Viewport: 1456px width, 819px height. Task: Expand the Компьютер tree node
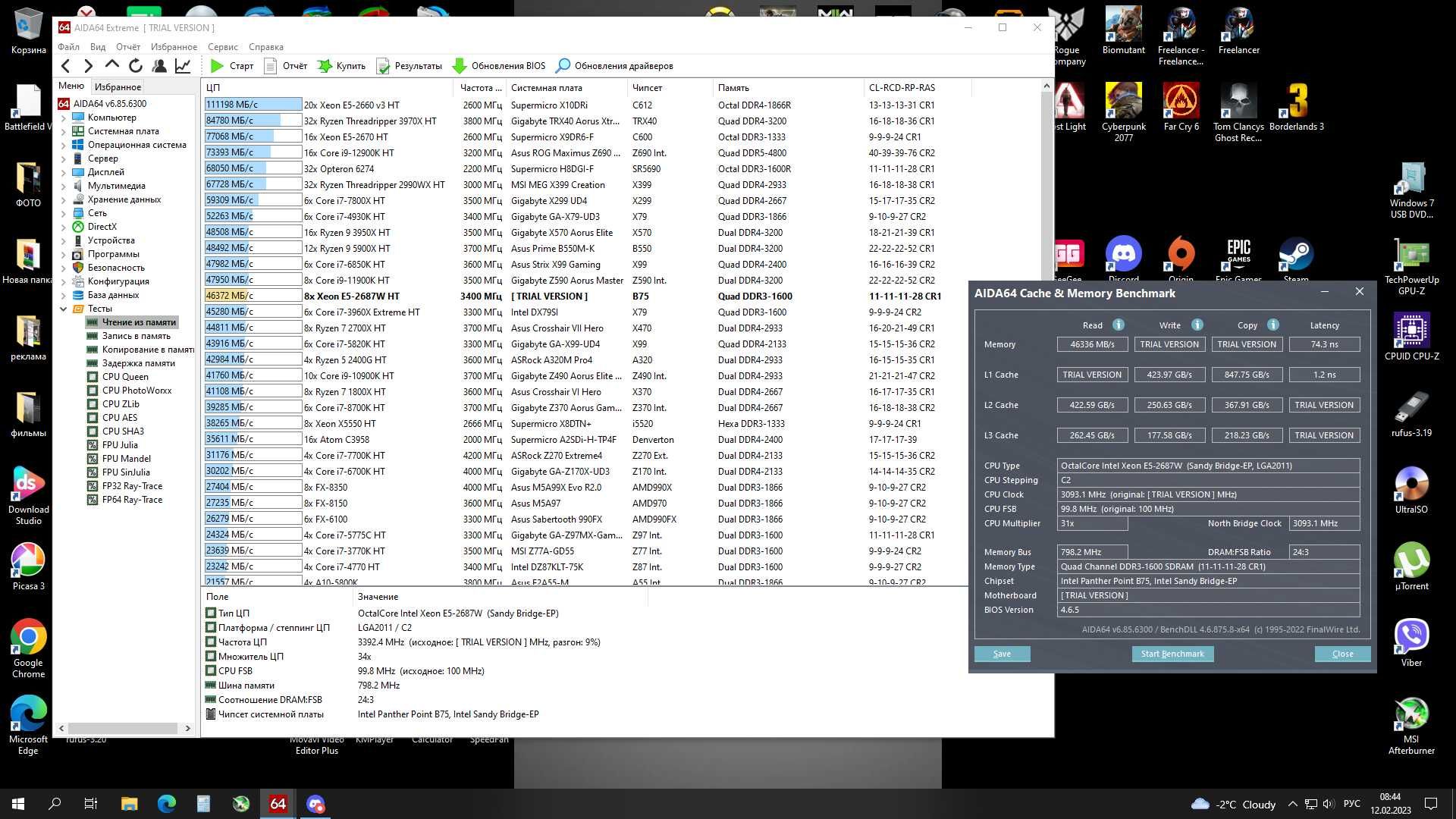click(x=64, y=118)
